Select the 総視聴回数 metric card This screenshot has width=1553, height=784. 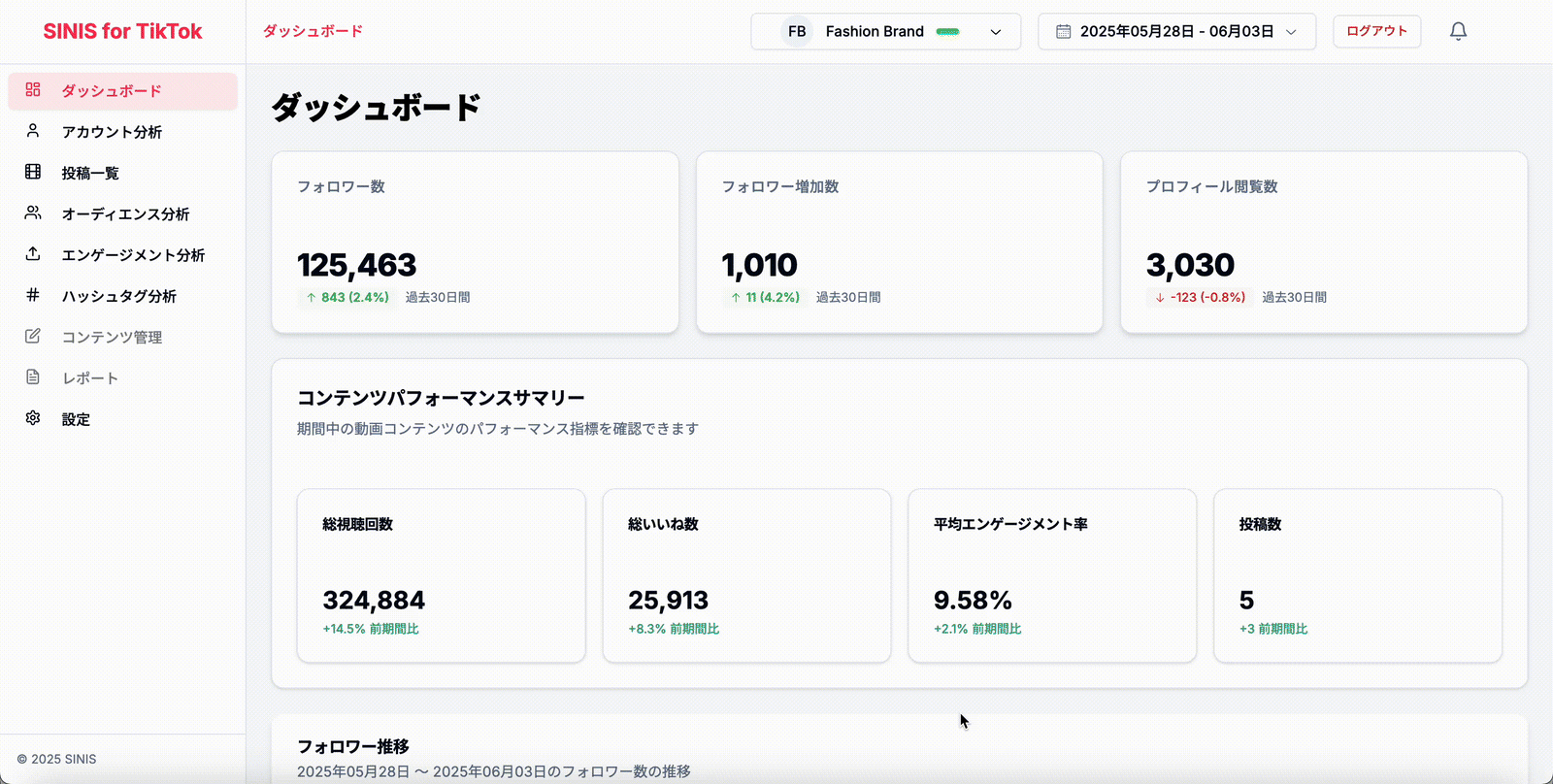tap(441, 575)
